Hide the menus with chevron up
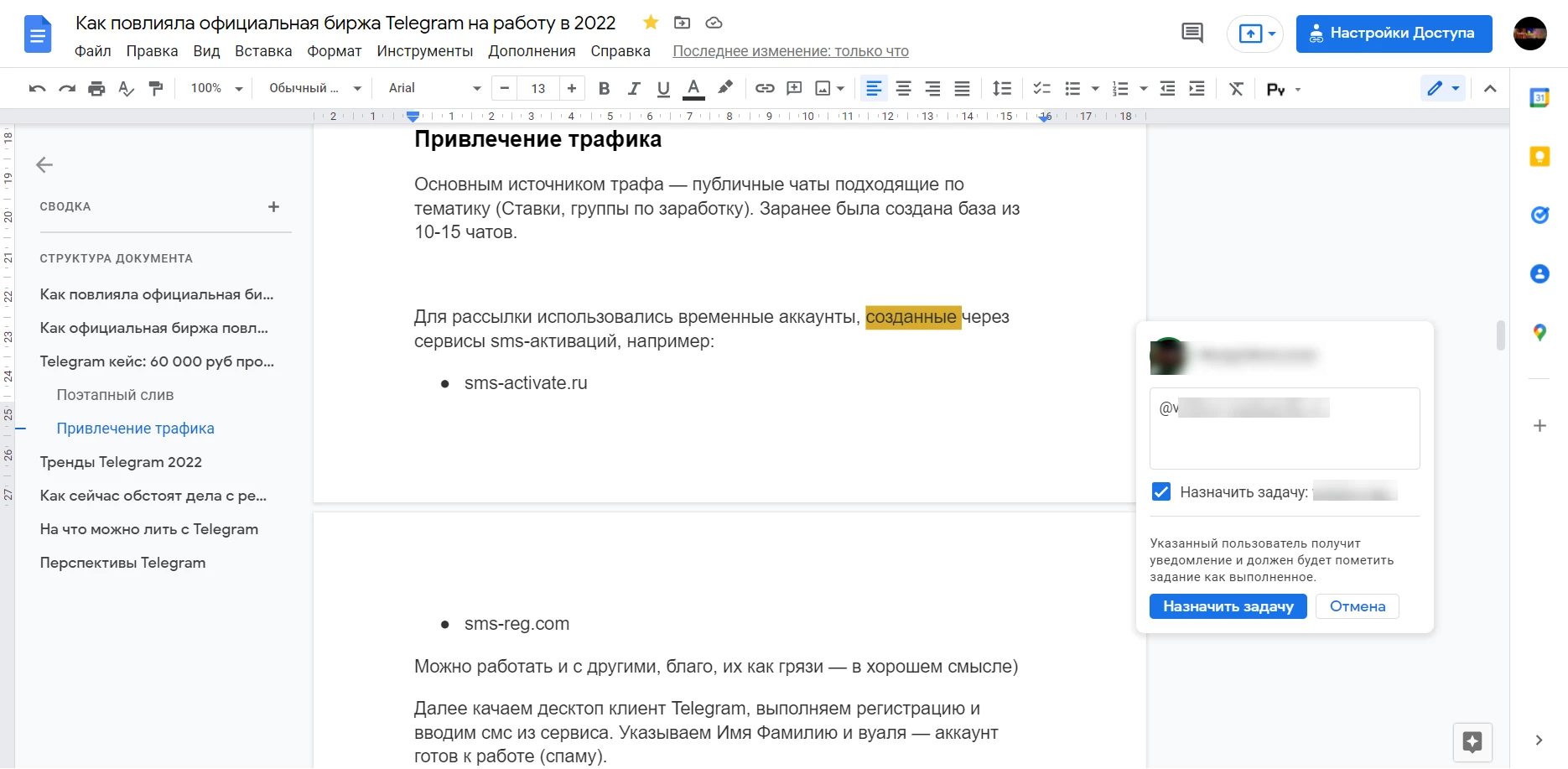 tap(1490, 89)
